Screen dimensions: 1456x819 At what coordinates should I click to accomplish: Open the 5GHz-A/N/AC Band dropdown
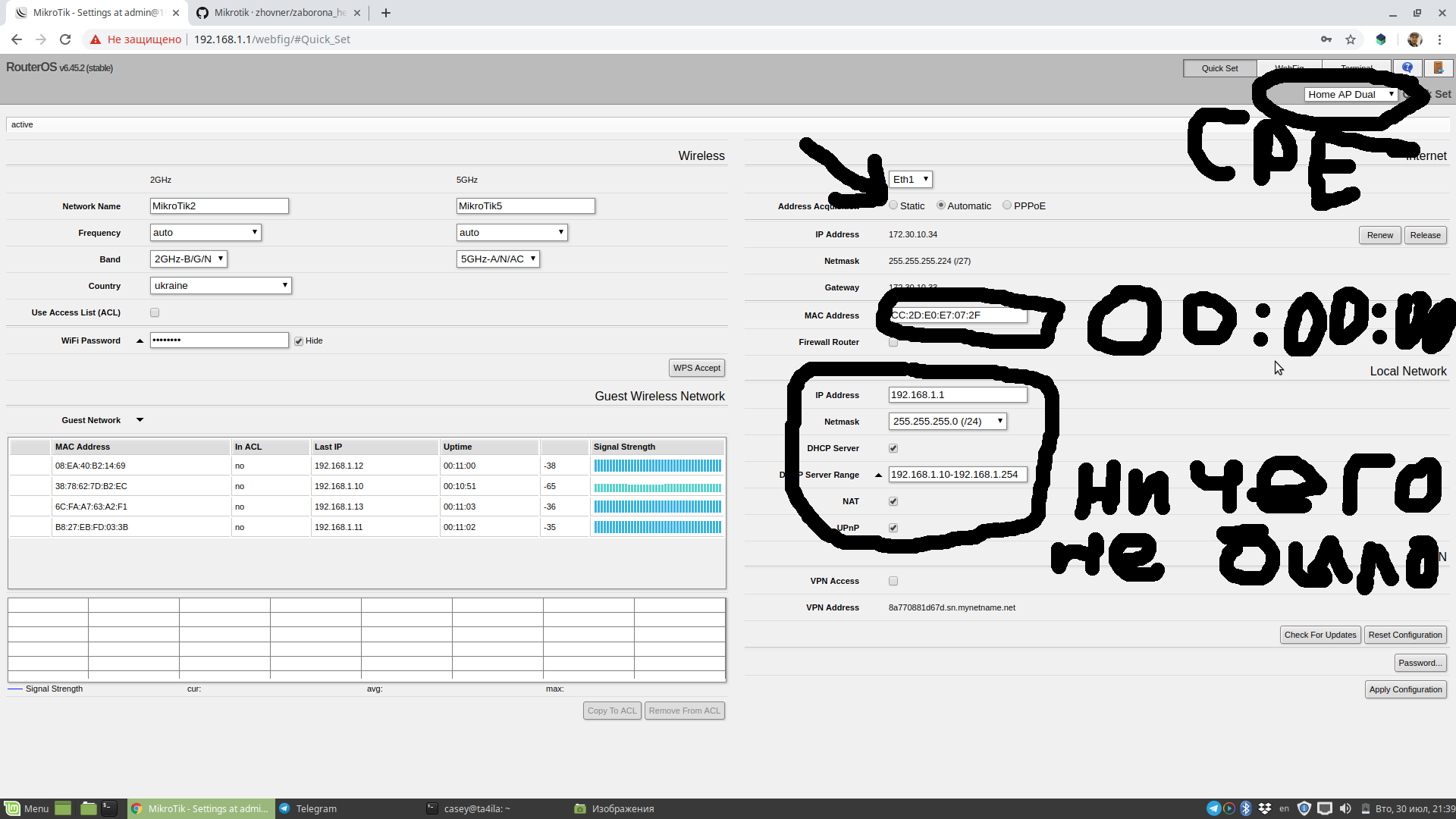tap(498, 259)
